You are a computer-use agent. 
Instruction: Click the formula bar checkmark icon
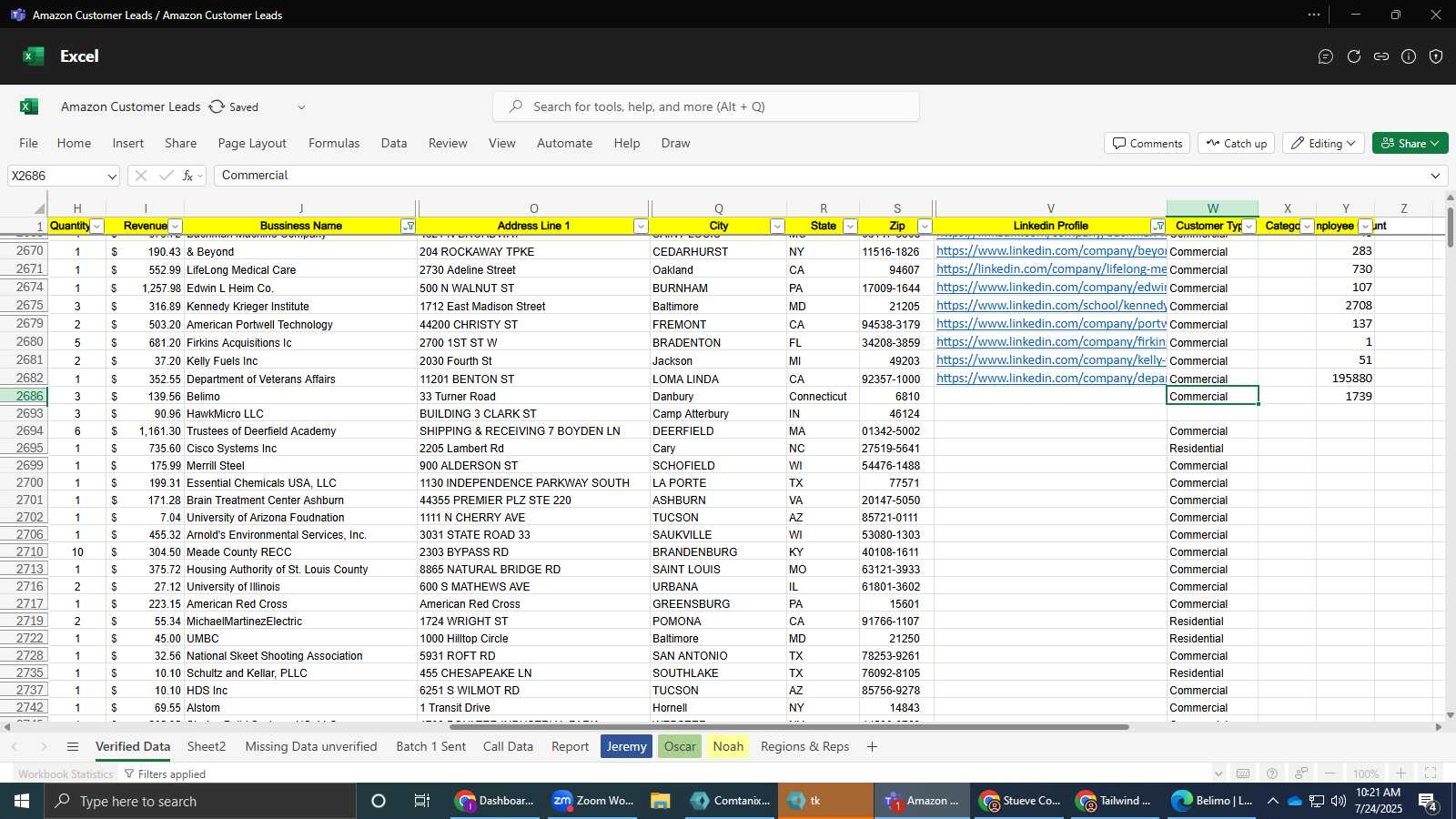click(x=166, y=176)
